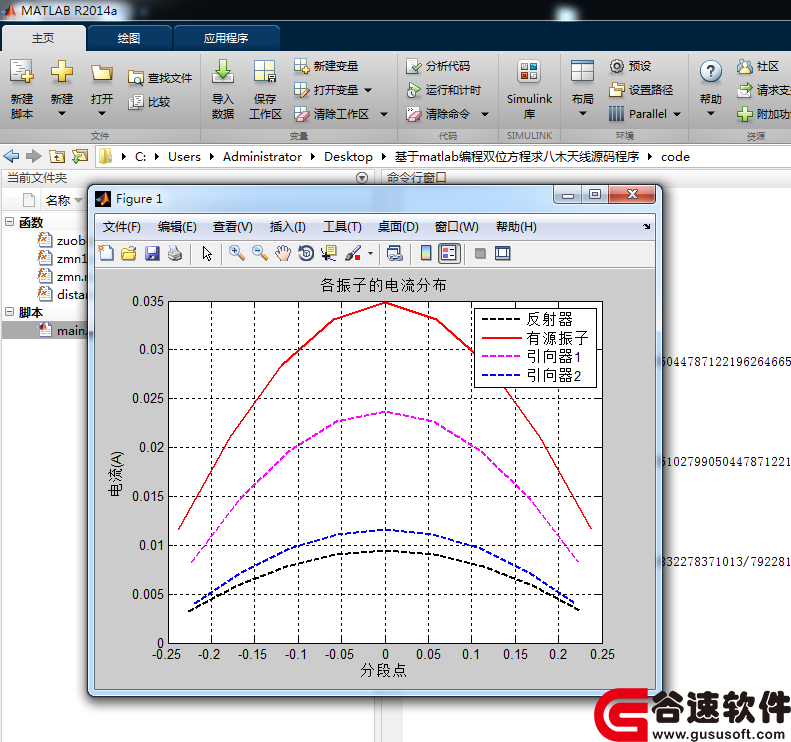Open Figure 1 桌面(D) menu
Viewport: 791px width, 742px height.
[398, 227]
